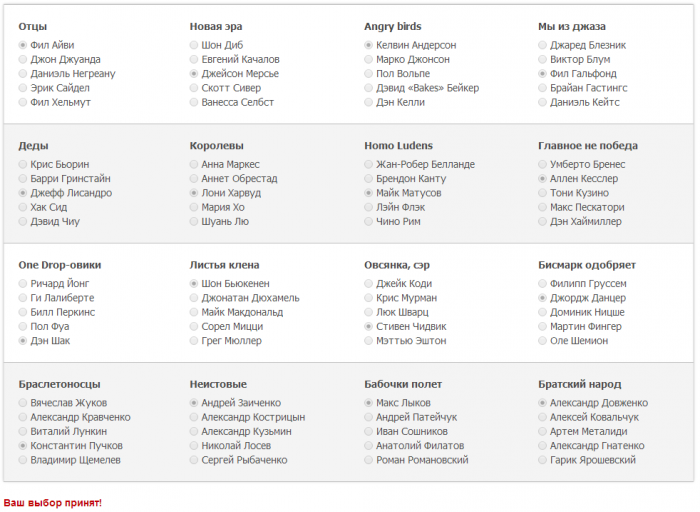
Task: Click the Братский народ group heading
Action: pyautogui.click(x=579, y=384)
